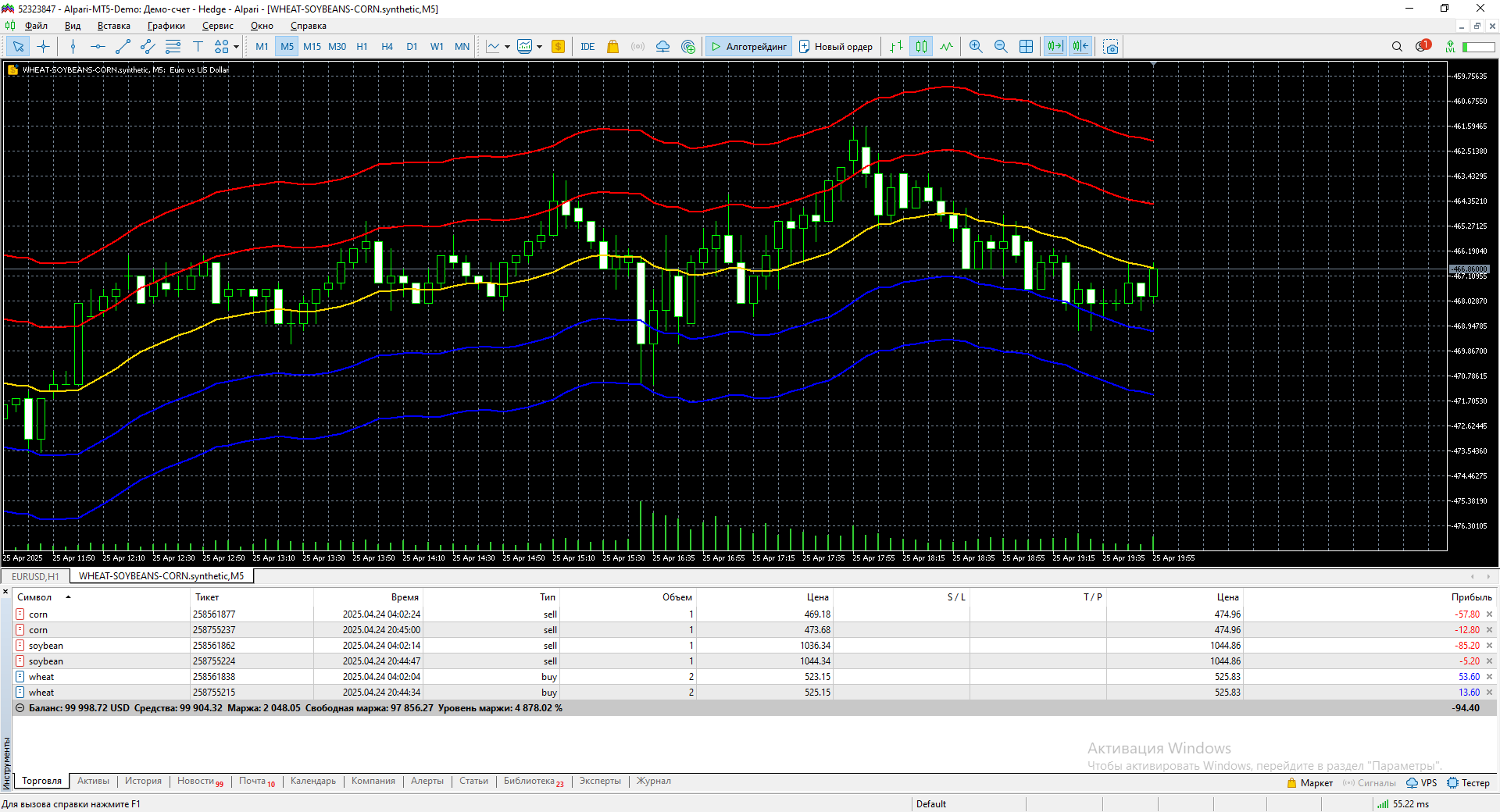The width and height of the screenshot is (1500, 812).
Task: Switch chart to line chart mode
Action: click(946, 47)
